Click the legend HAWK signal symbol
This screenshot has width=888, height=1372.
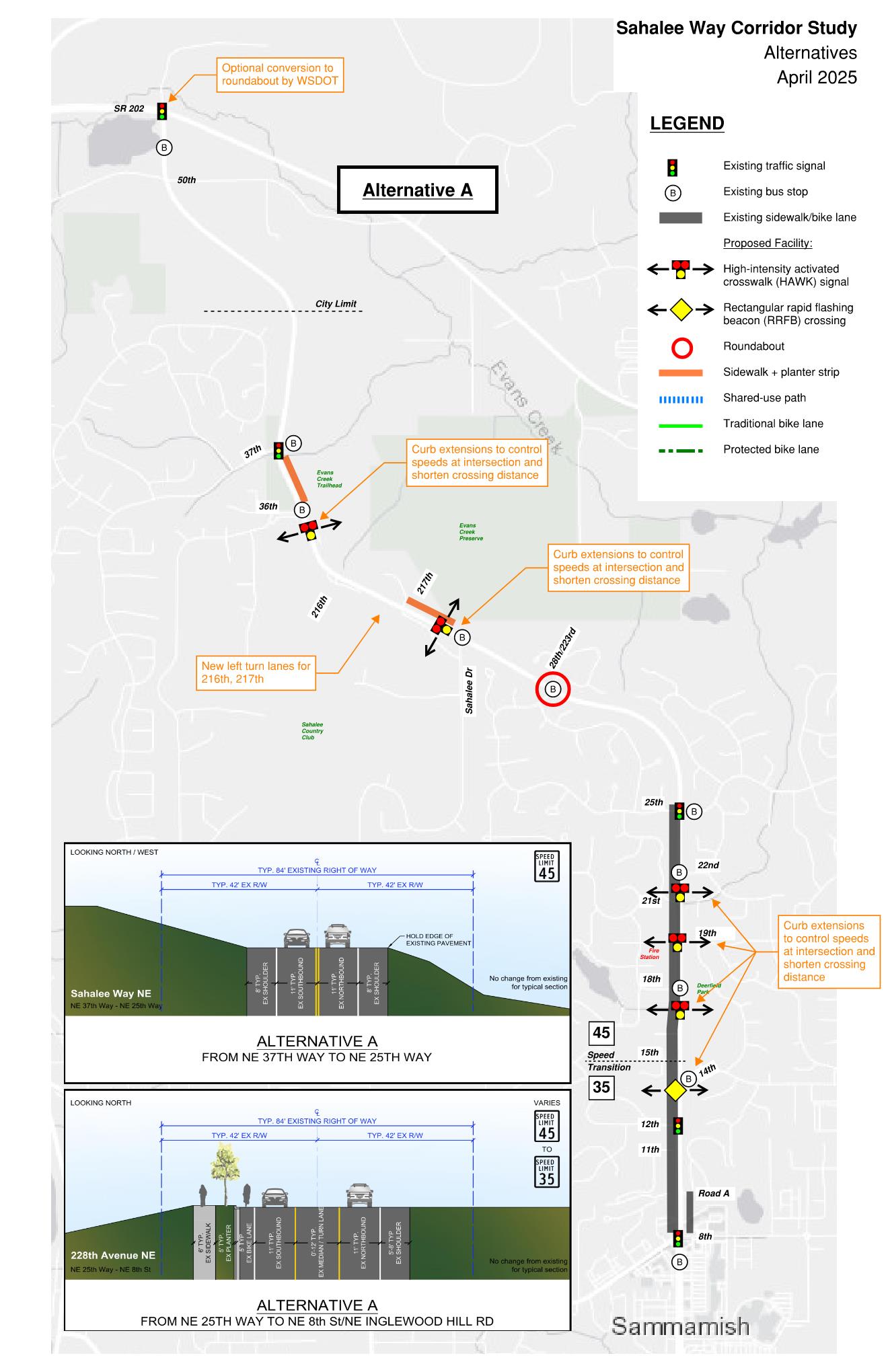tap(681, 270)
